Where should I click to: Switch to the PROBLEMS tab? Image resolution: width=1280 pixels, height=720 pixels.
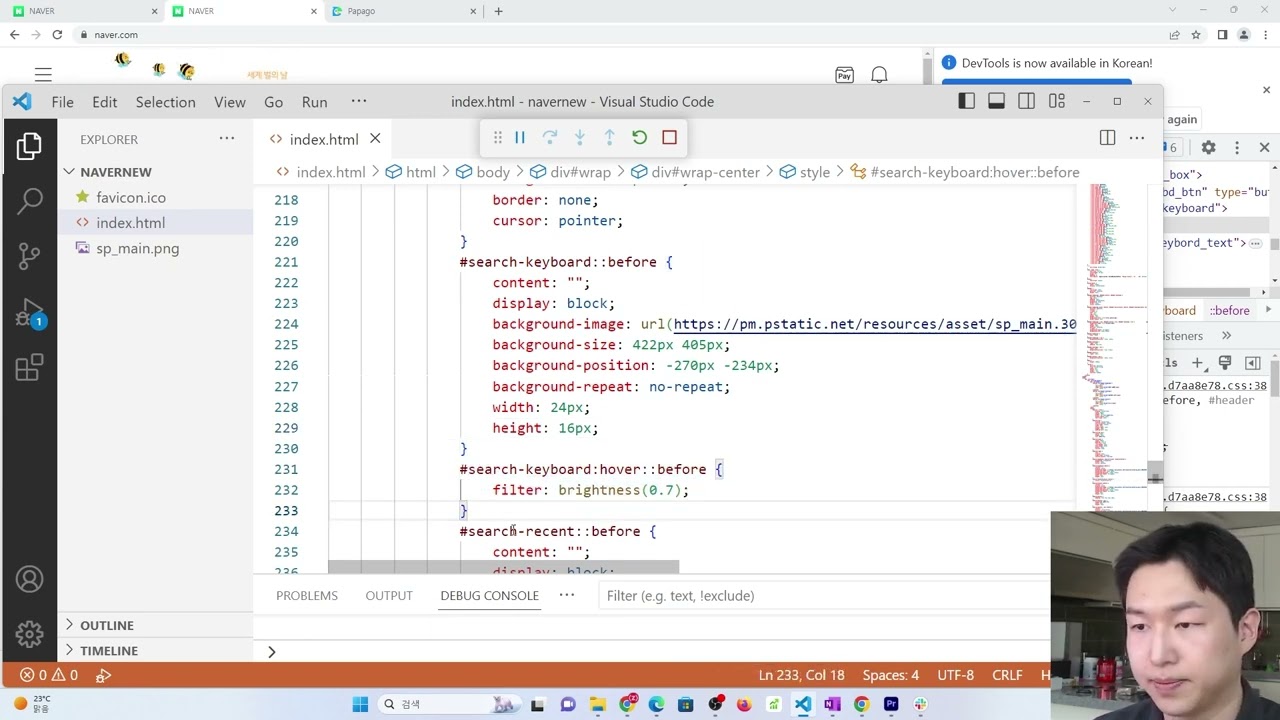(x=307, y=595)
